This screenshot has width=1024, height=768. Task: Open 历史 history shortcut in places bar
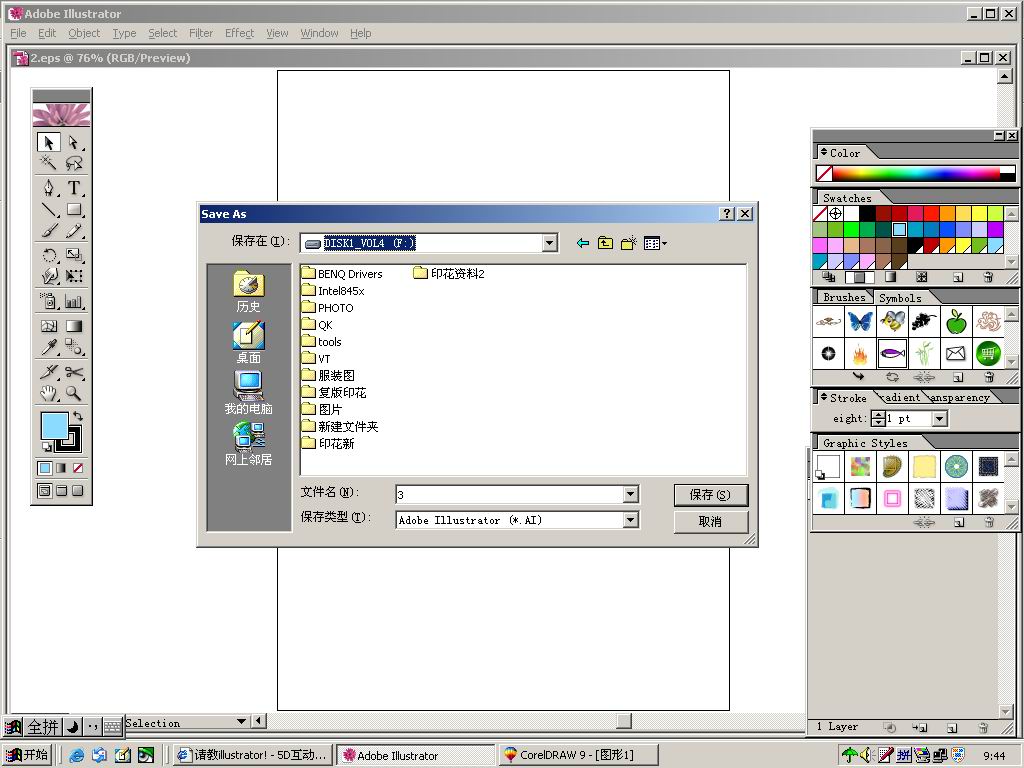click(x=248, y=292)
